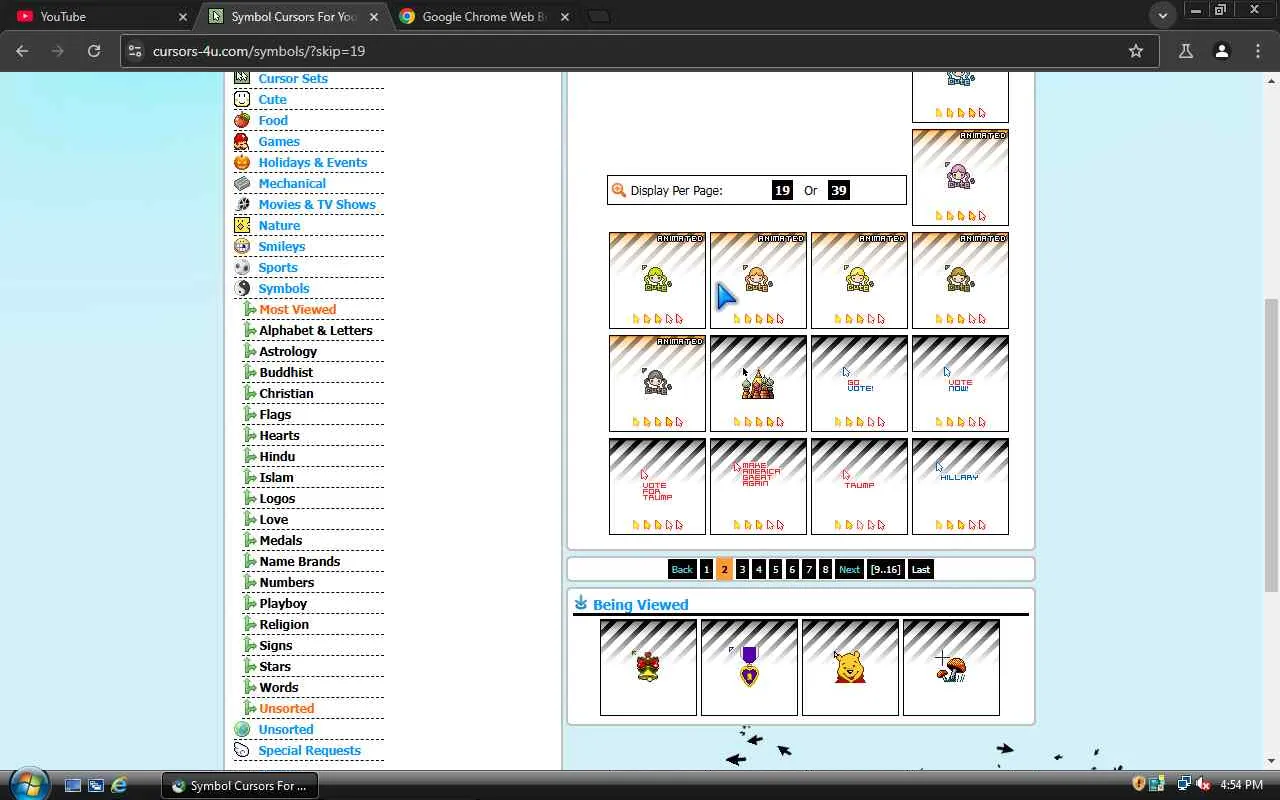The height and width of the screenshot is (800, 1280).
Task: Click the Show Desktop quick launch icon
Action: (x=73, y=785)
